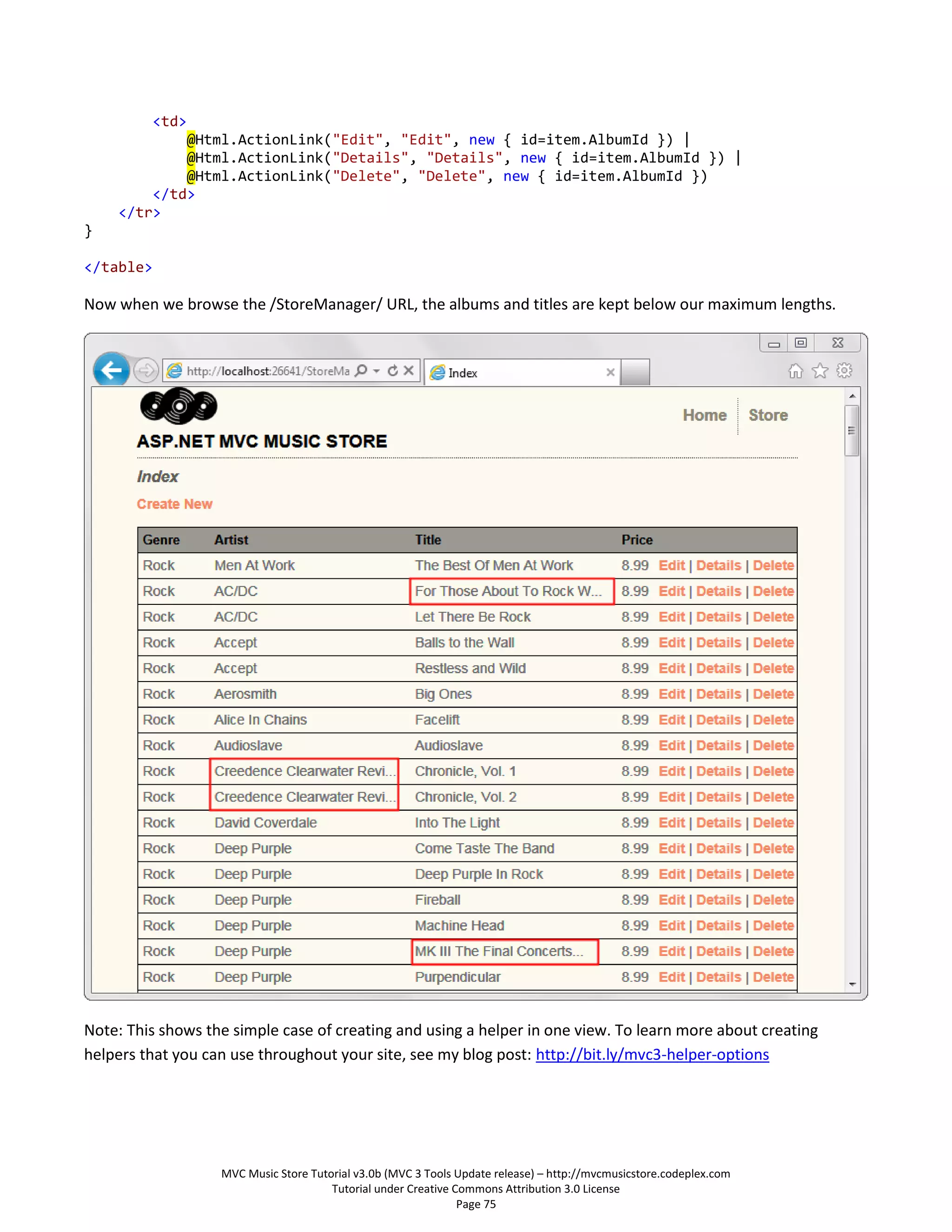Click the artist cell David Coverdale
The height and width of the screenshot is (1232, 952).
coord(265,823)
